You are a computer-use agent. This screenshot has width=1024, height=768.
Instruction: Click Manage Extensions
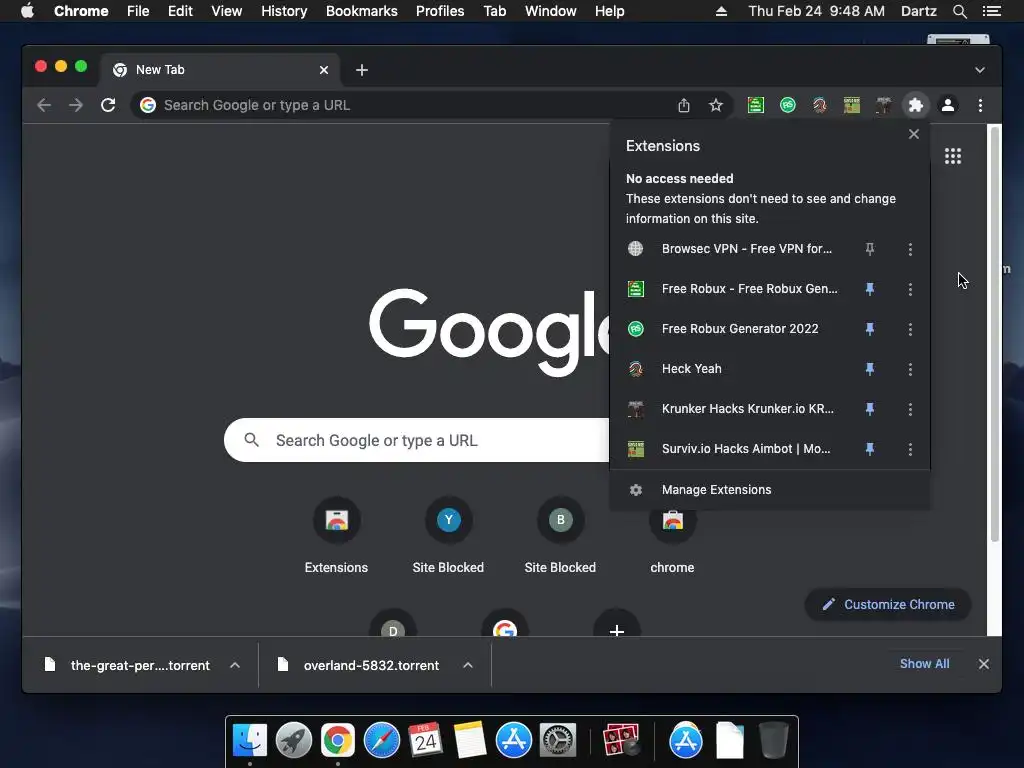769,490
